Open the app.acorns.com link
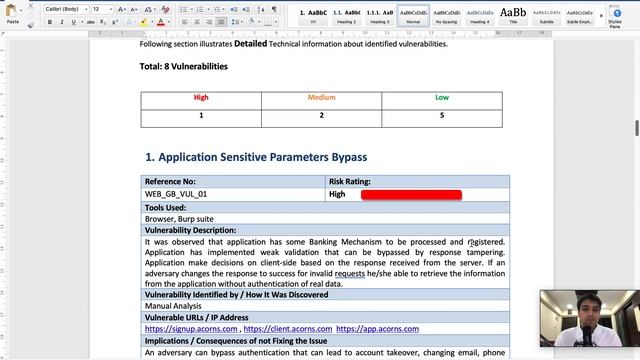640x360 pixels. click(378, 329)
